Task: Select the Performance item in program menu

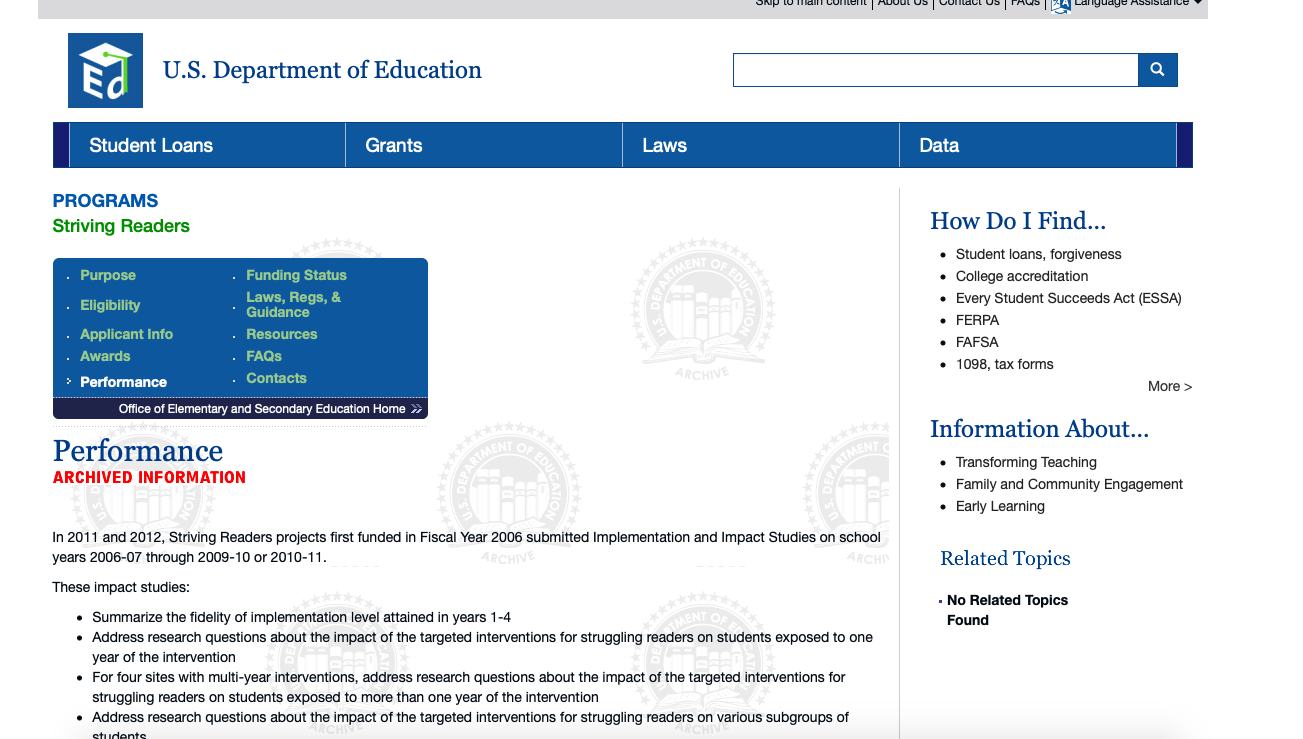Action: 124,382
